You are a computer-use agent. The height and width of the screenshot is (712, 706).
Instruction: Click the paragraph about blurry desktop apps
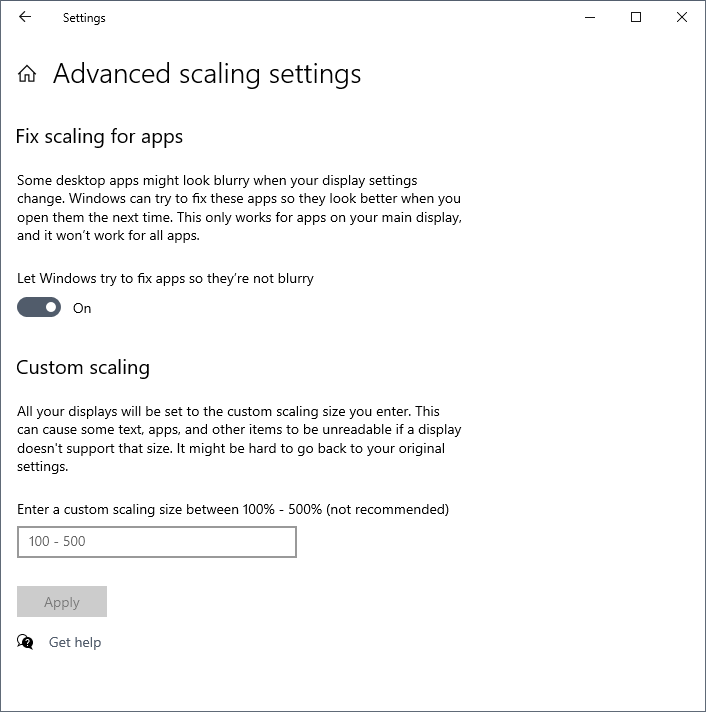click(239, 208)
